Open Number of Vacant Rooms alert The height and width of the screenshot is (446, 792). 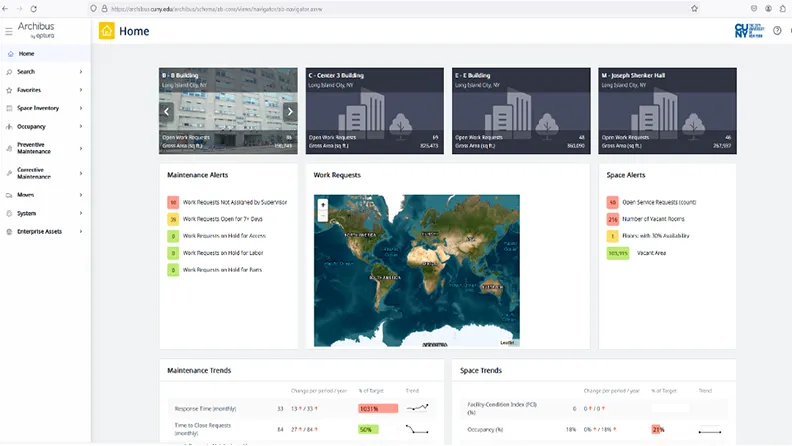point(646,219)
